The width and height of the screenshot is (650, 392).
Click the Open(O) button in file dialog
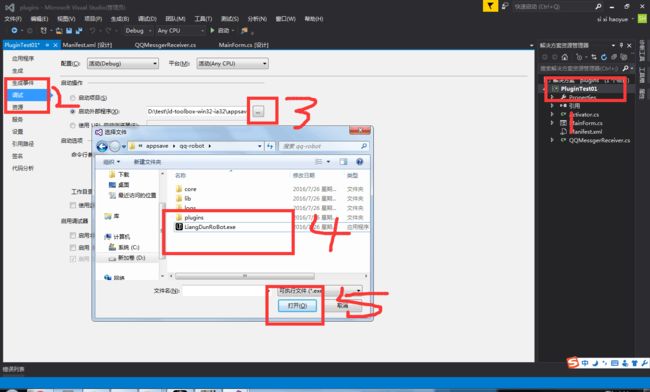297,306
